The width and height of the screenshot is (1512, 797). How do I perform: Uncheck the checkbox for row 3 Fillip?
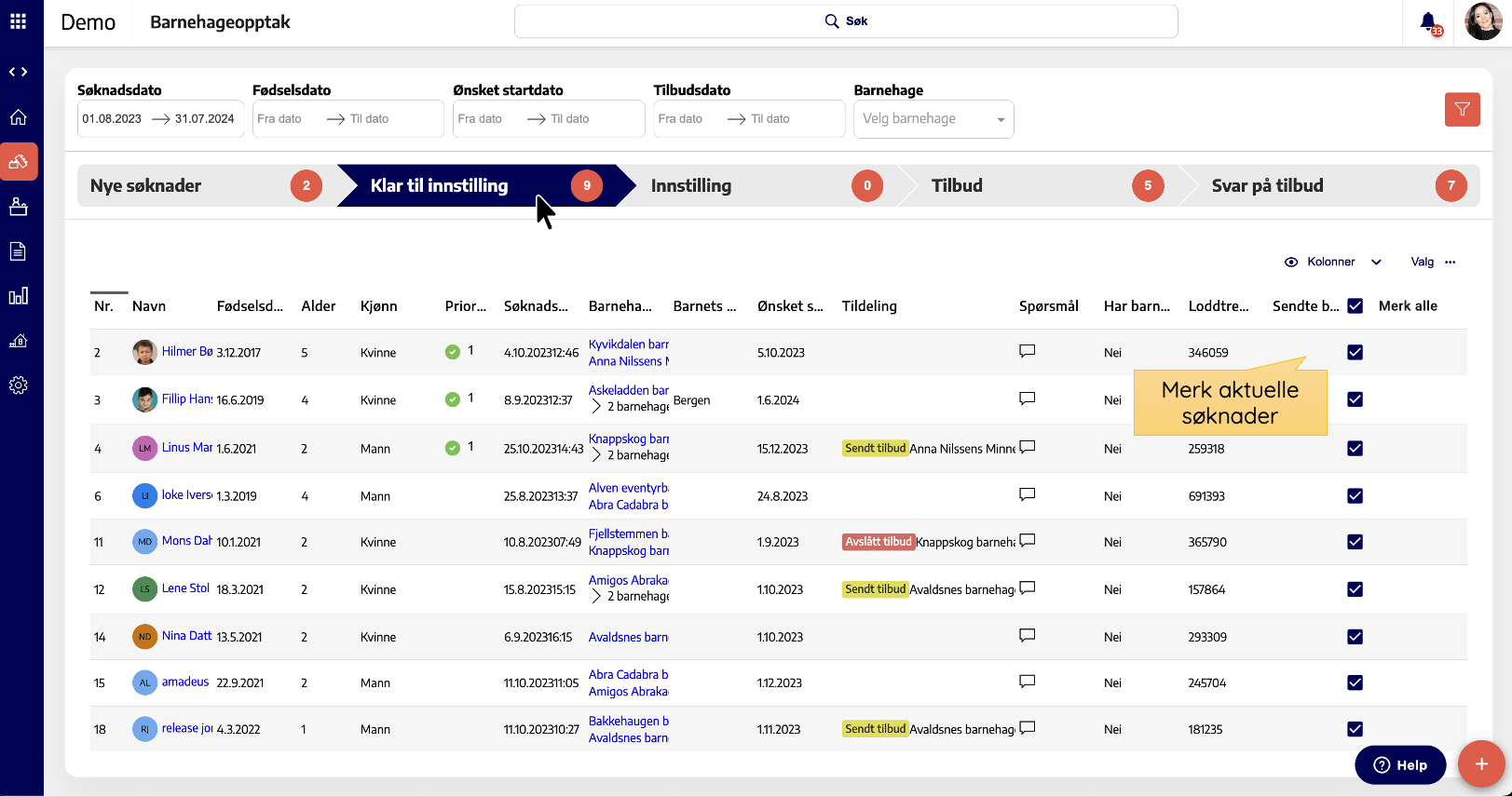pyautogui.click(x=1355, y=399)
